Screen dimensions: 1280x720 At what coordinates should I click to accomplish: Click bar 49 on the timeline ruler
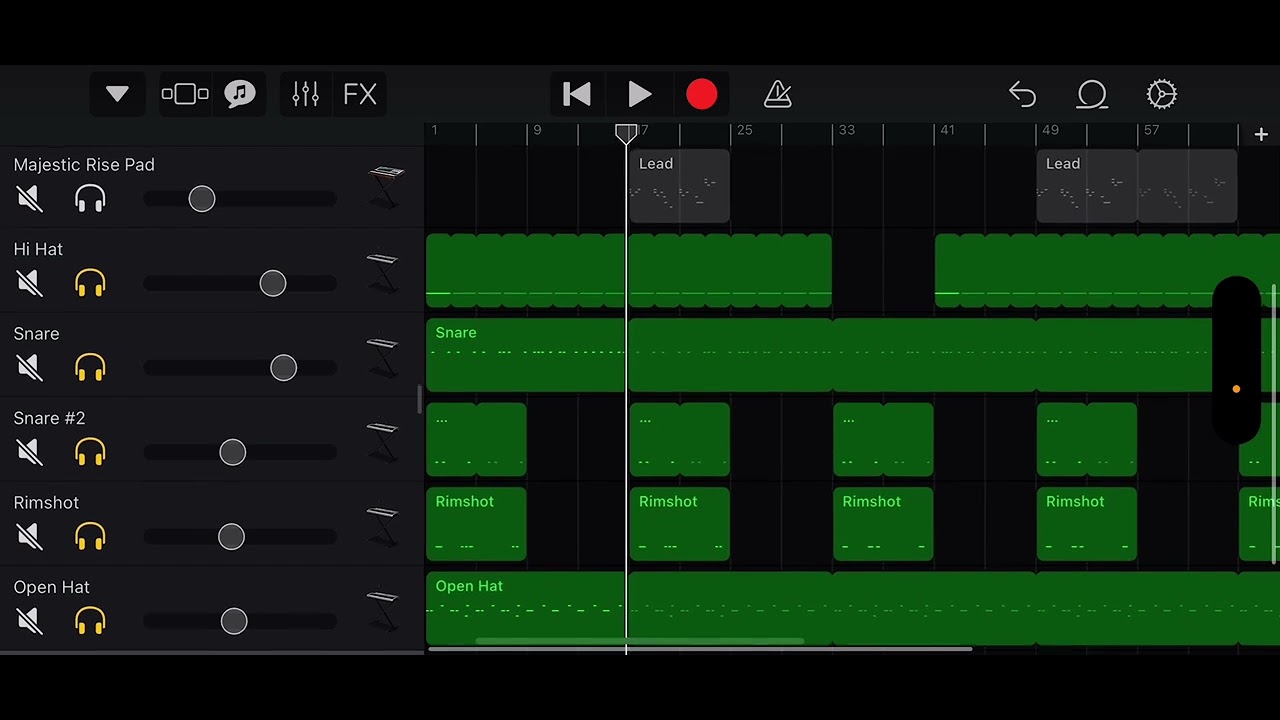[1050, 130]
